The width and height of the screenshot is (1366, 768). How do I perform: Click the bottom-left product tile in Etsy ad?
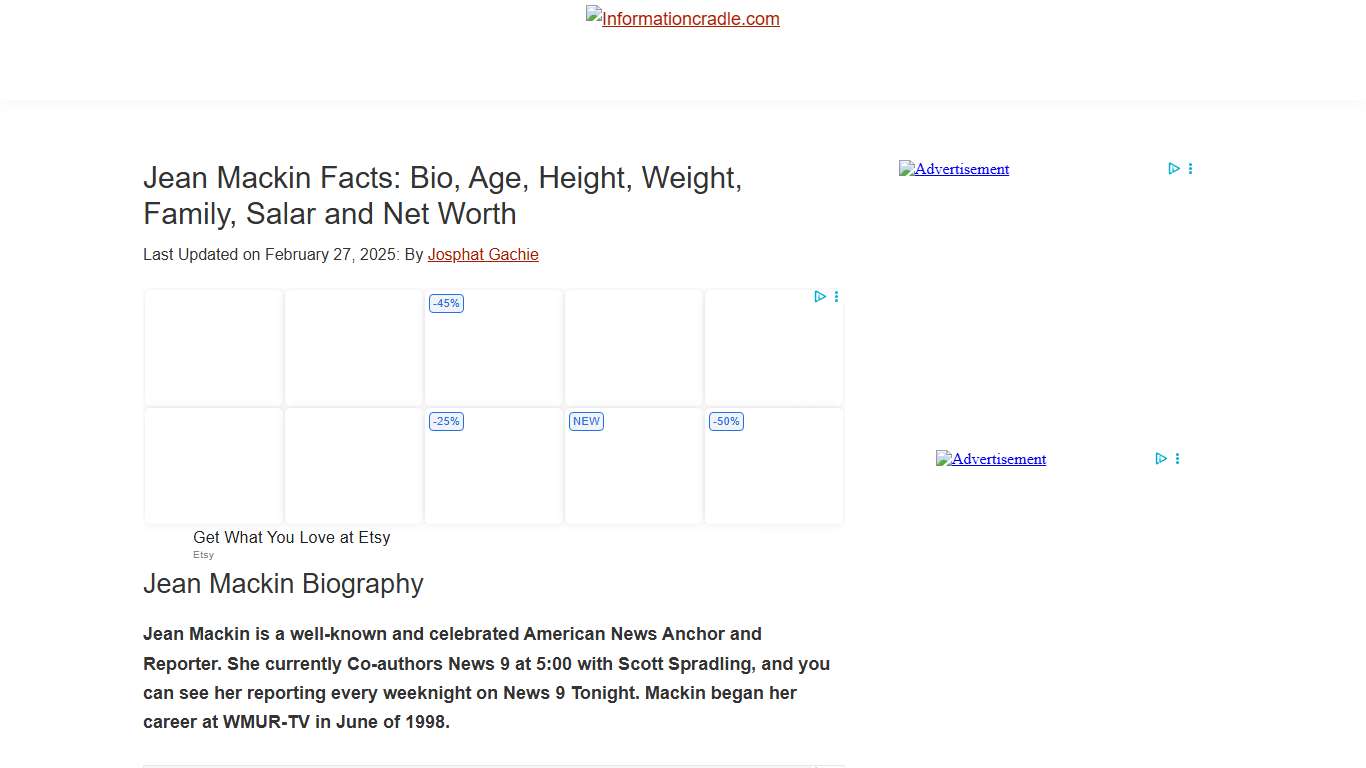[214, 466]
